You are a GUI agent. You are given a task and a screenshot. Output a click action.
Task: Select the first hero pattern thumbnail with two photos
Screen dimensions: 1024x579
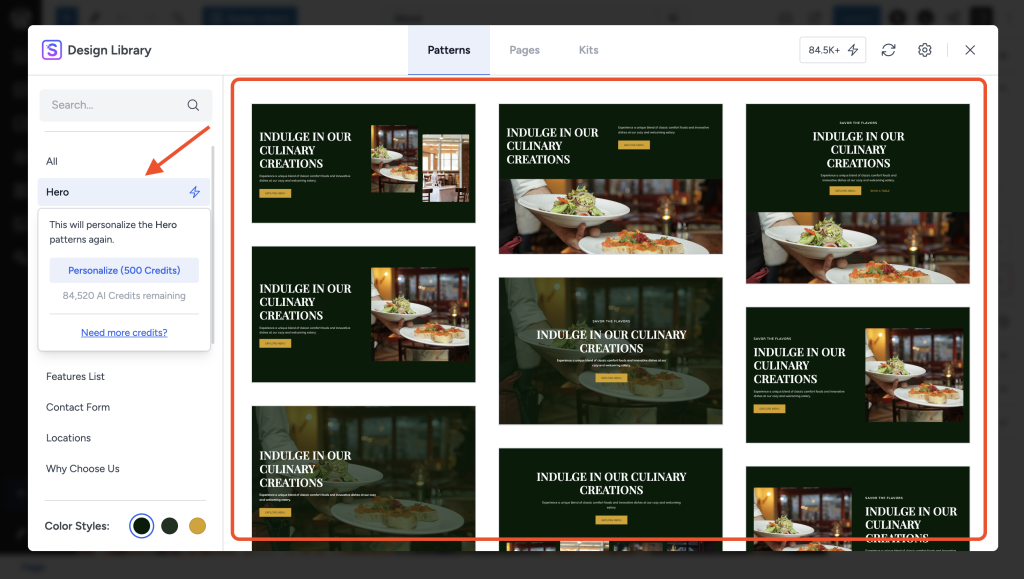coord(363,163)
